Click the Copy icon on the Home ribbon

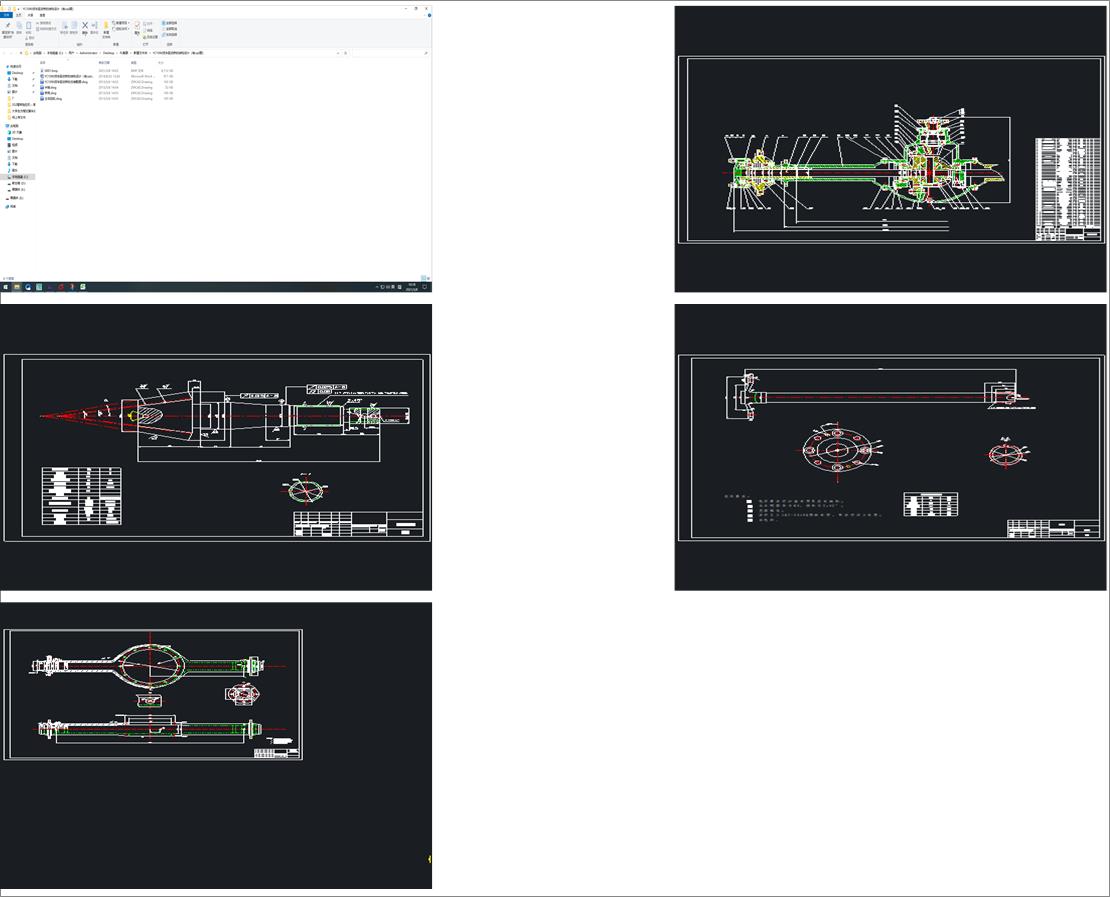[19, 27]
